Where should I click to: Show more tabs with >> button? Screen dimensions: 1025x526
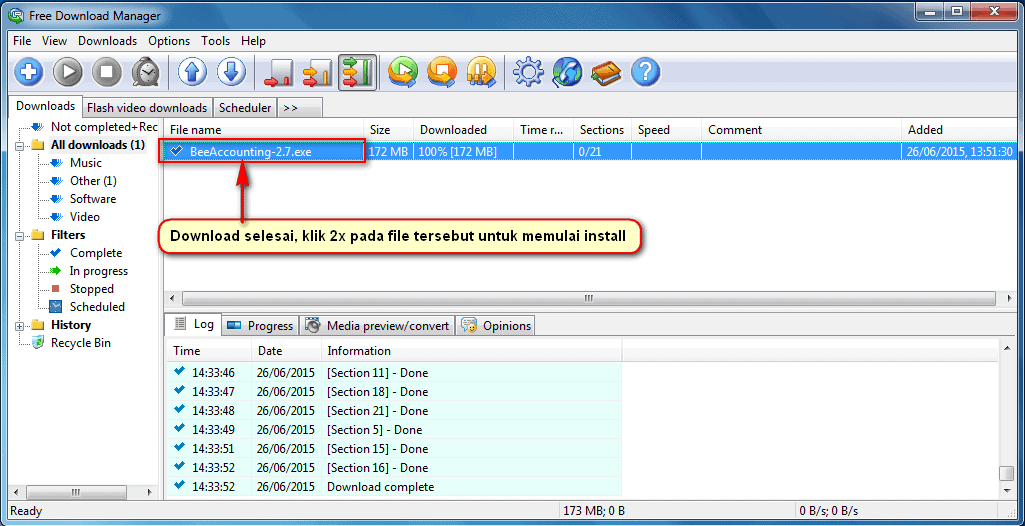(299, 108)
